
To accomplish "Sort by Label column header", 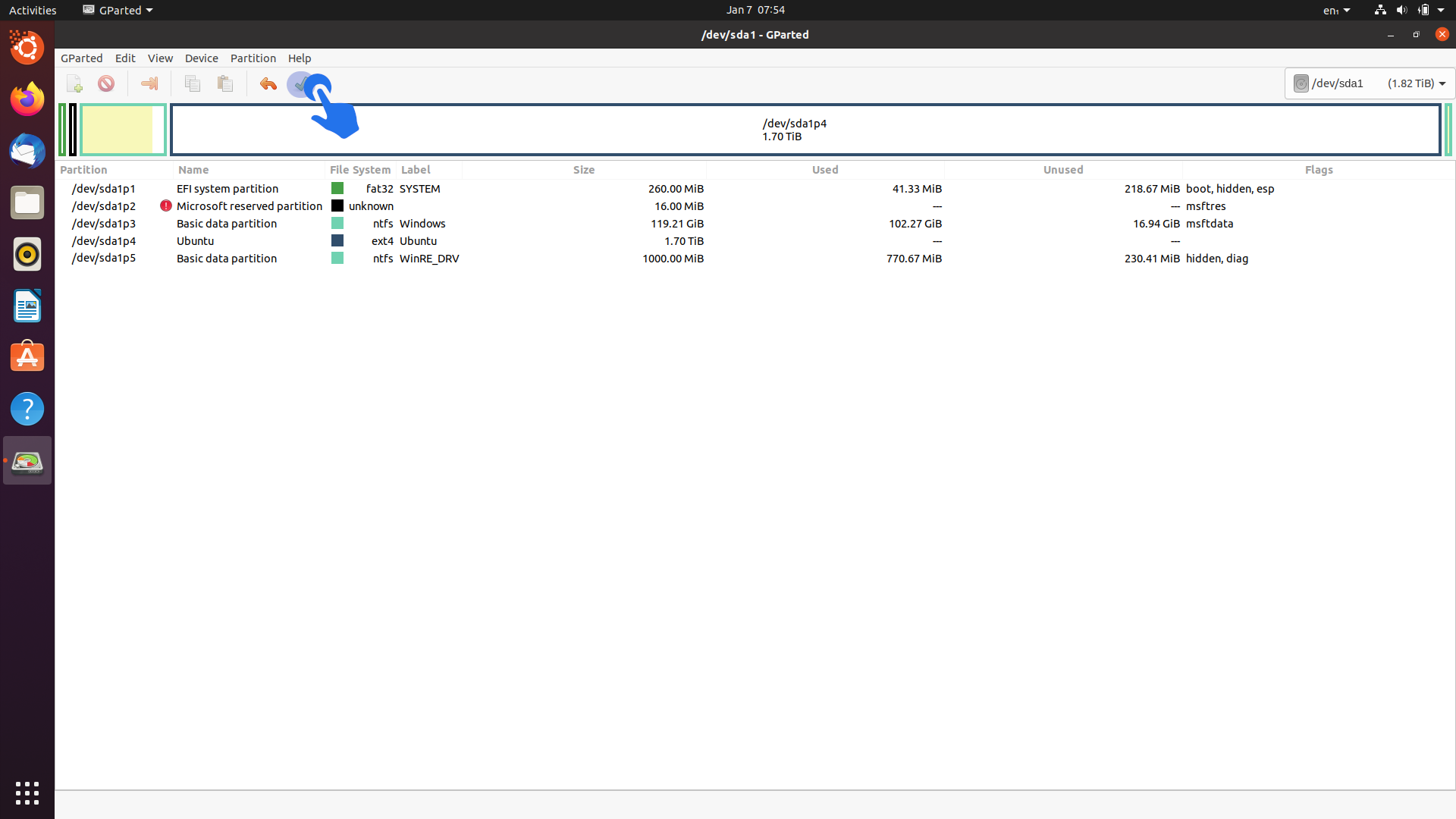I will click(429, 170).
